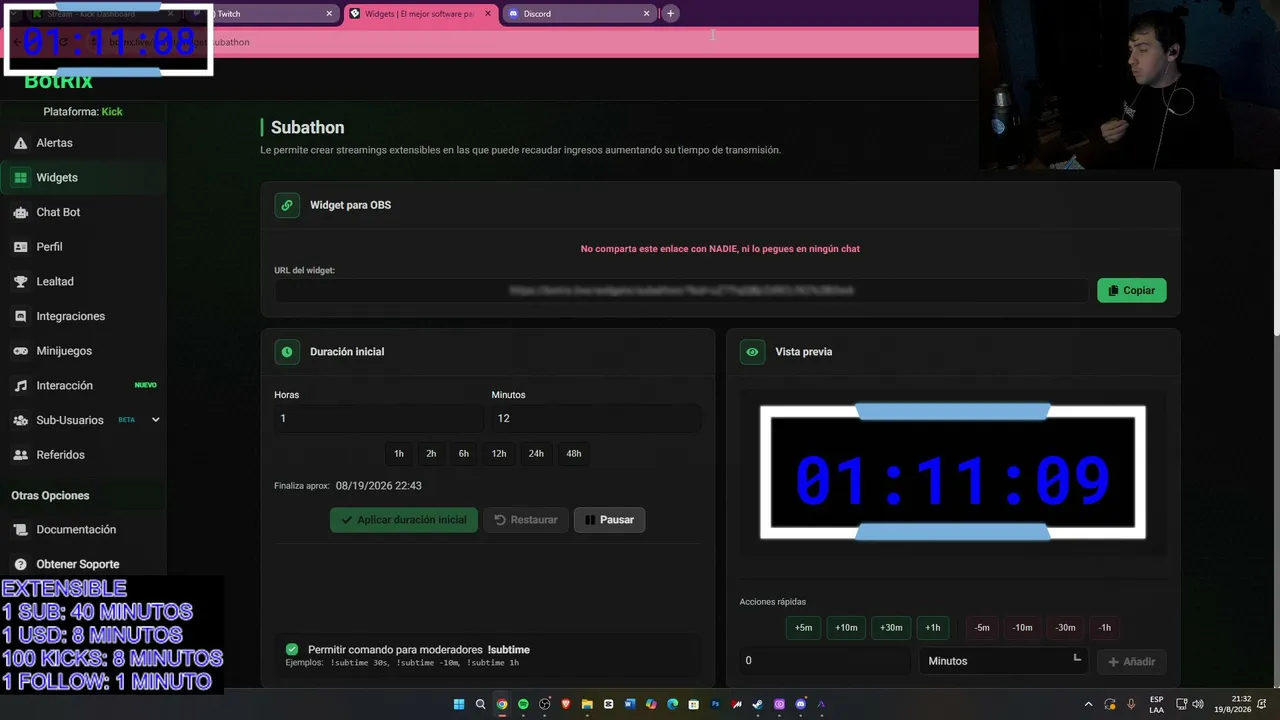Open Discord app from the taskbar

[x=800, y=704]
